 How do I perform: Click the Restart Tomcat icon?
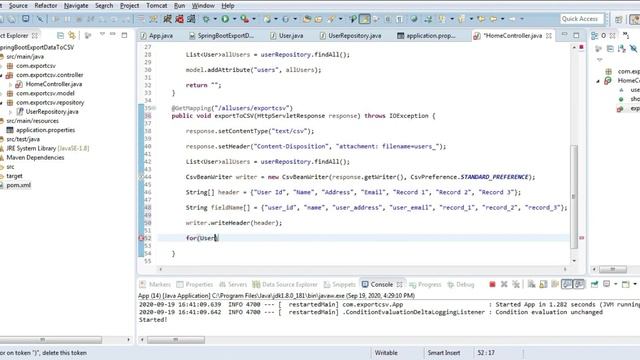tap(191, 19)
